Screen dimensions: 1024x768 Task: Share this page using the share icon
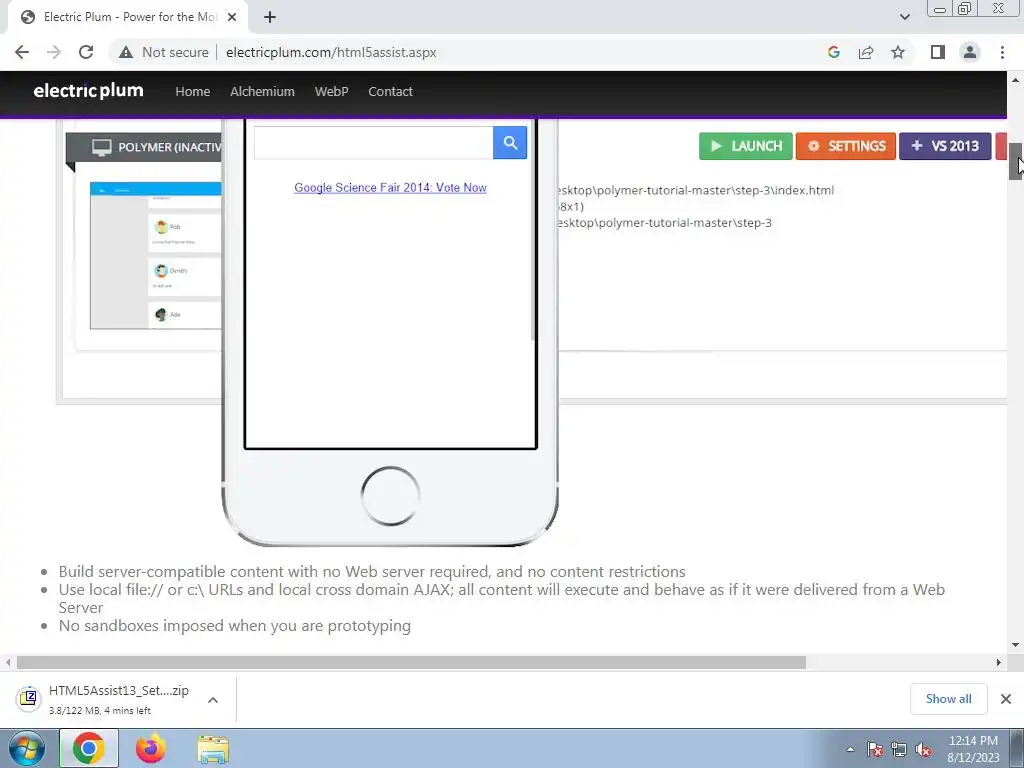866,52
